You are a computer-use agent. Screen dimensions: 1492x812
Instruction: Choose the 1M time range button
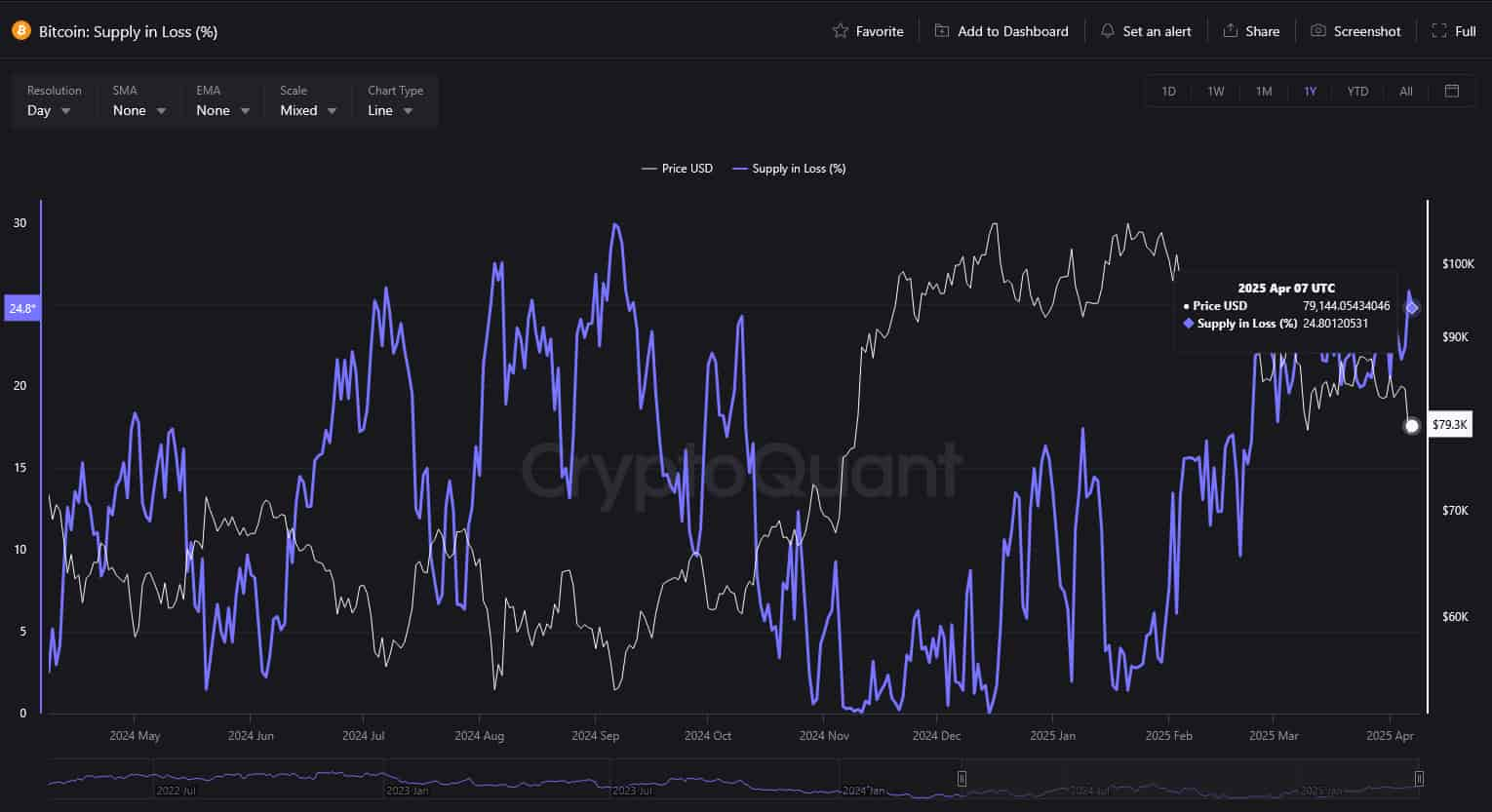click(1263, 92)
